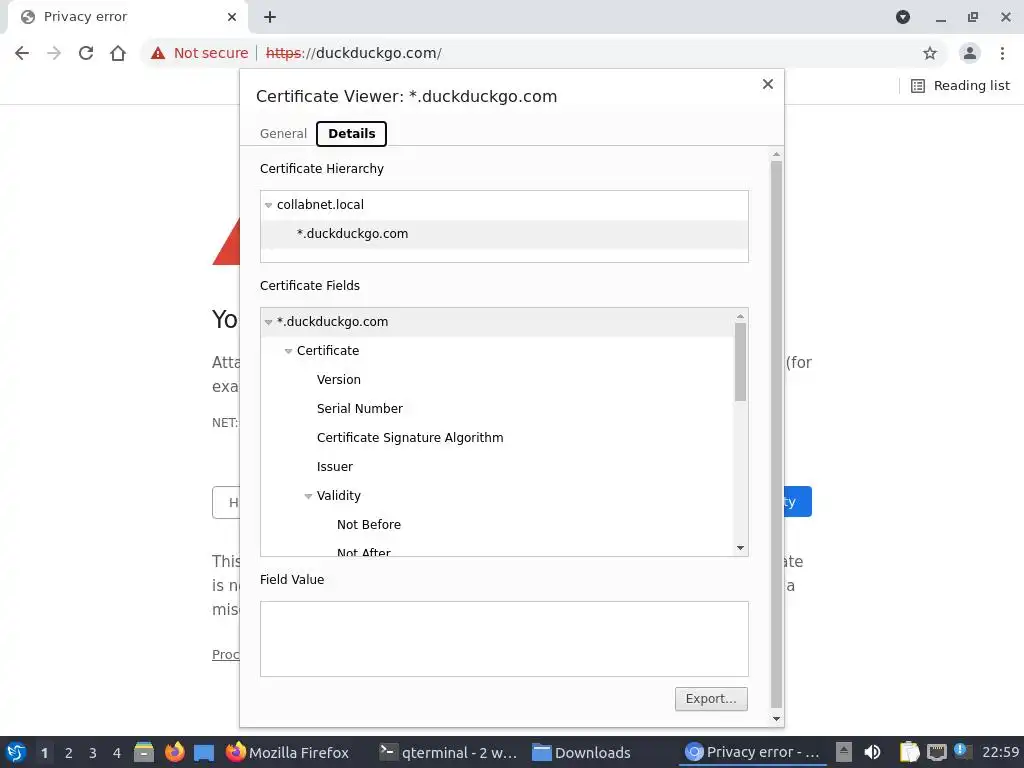Viewport: 1024px width, 768px height.
Task: Click Privacy error taskbar entry
Action: (x=752, y=752)
